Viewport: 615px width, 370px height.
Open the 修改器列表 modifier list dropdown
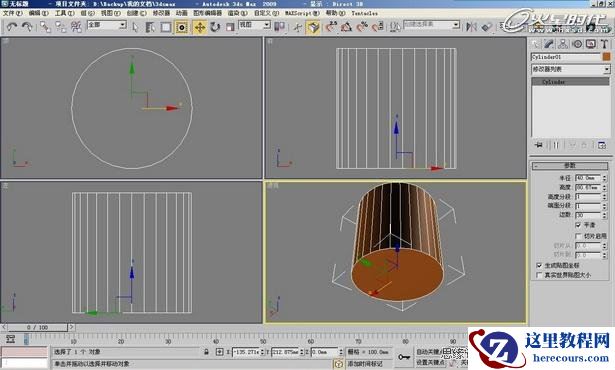pyautogui.click(x=571, y=69)
